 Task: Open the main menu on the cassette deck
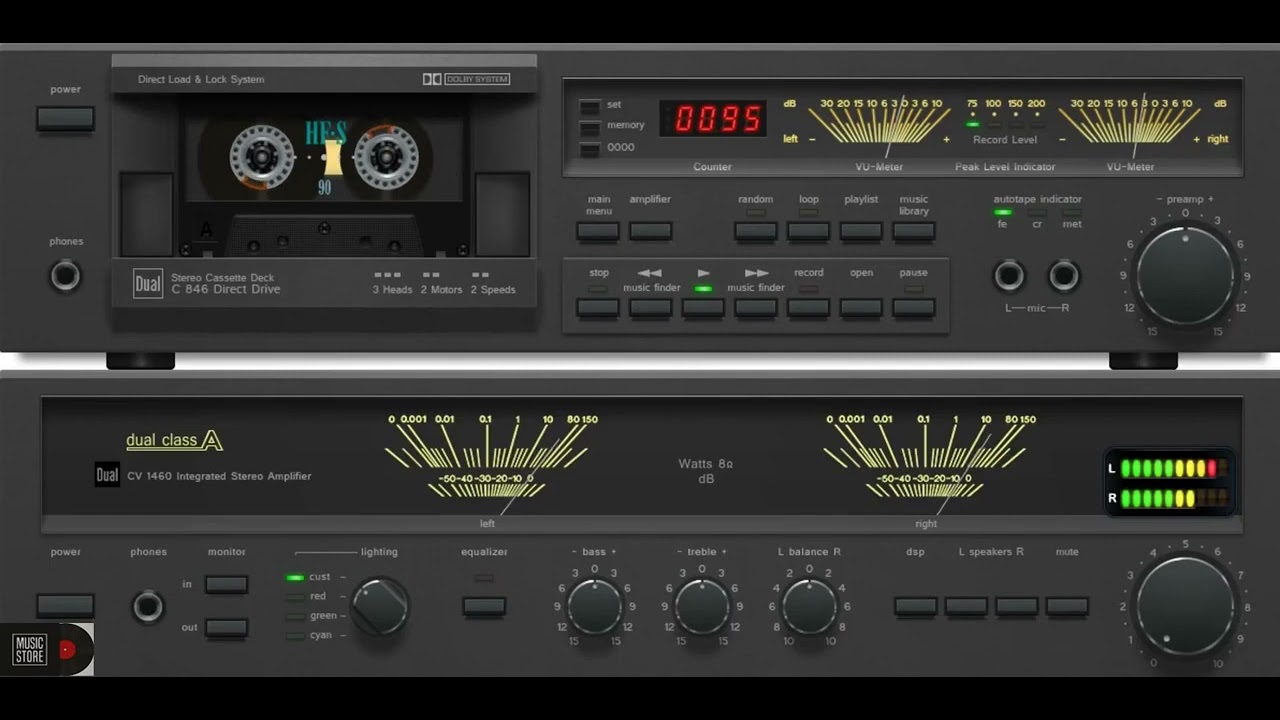[x=598, y=232]
